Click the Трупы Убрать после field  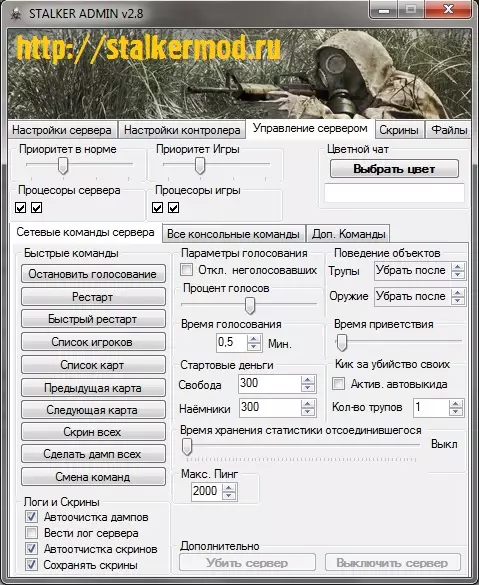[x=412, y=270]
